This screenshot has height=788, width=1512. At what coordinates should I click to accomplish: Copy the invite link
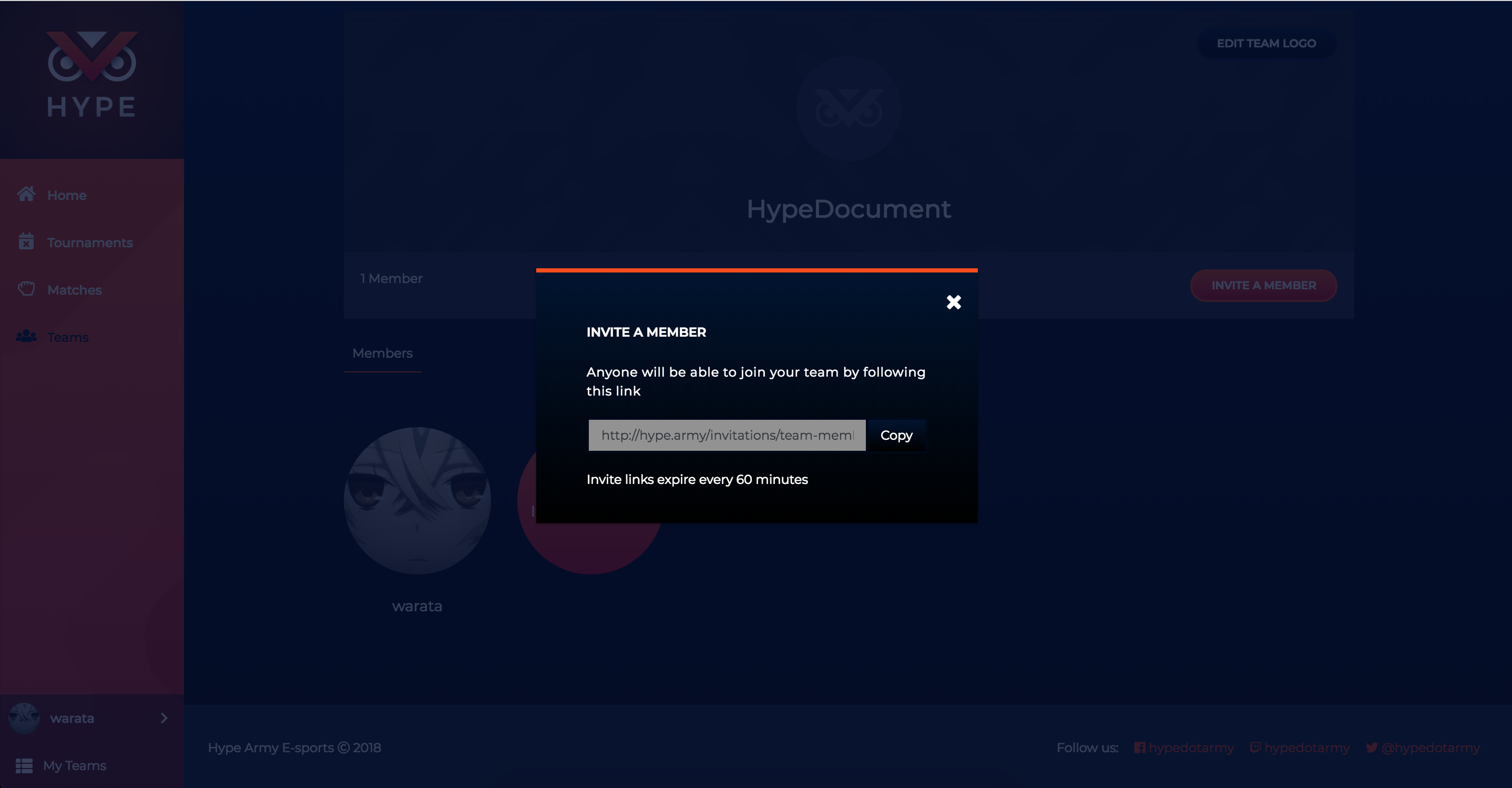(x=896, y=435)
